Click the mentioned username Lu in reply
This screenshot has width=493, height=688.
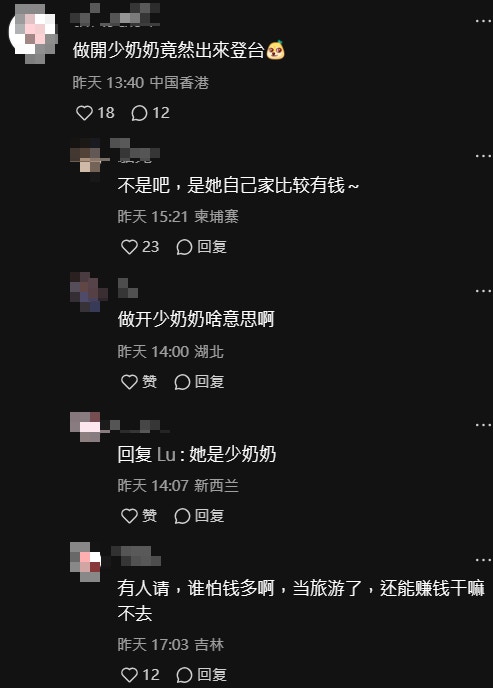[x=166, y=455]
